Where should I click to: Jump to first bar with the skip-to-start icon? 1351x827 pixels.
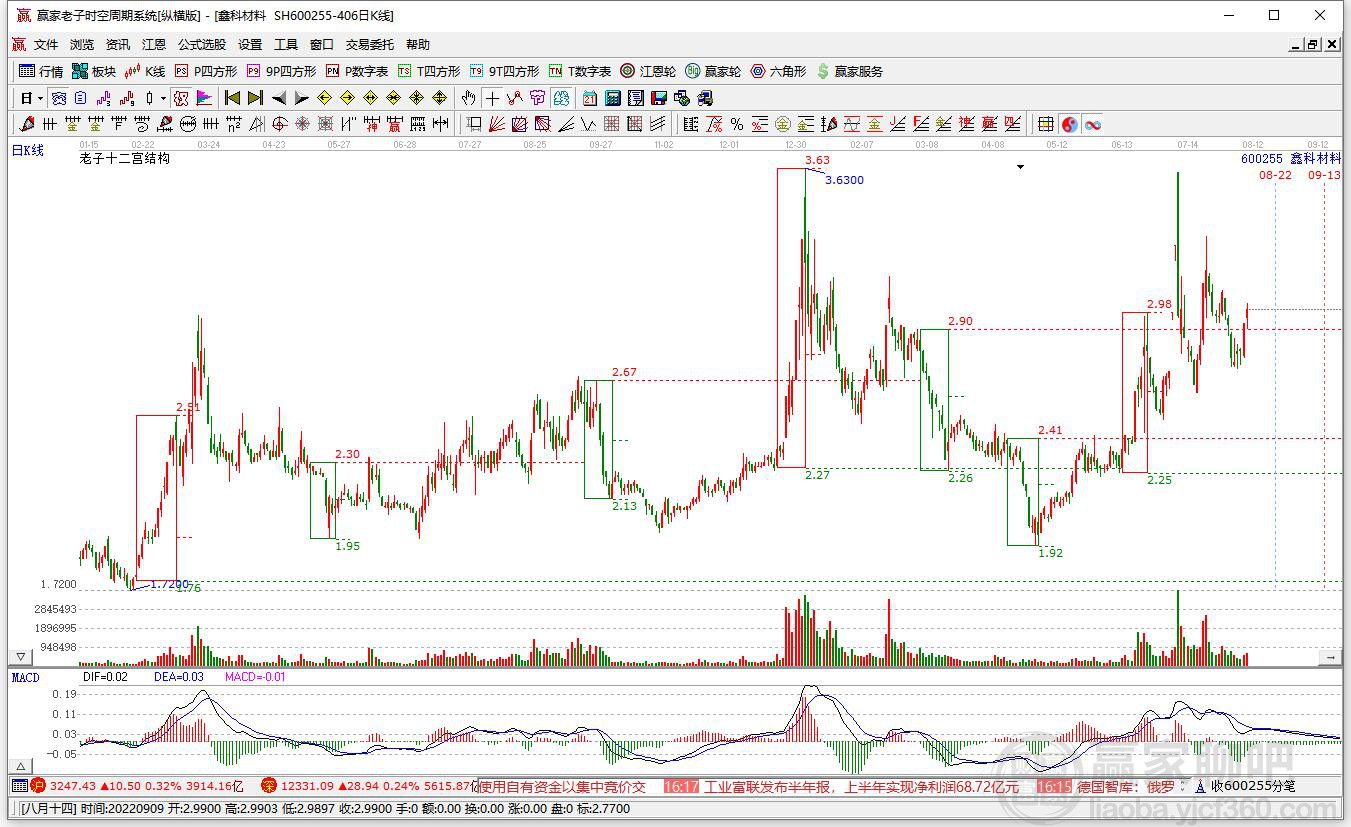coord(232,98)
